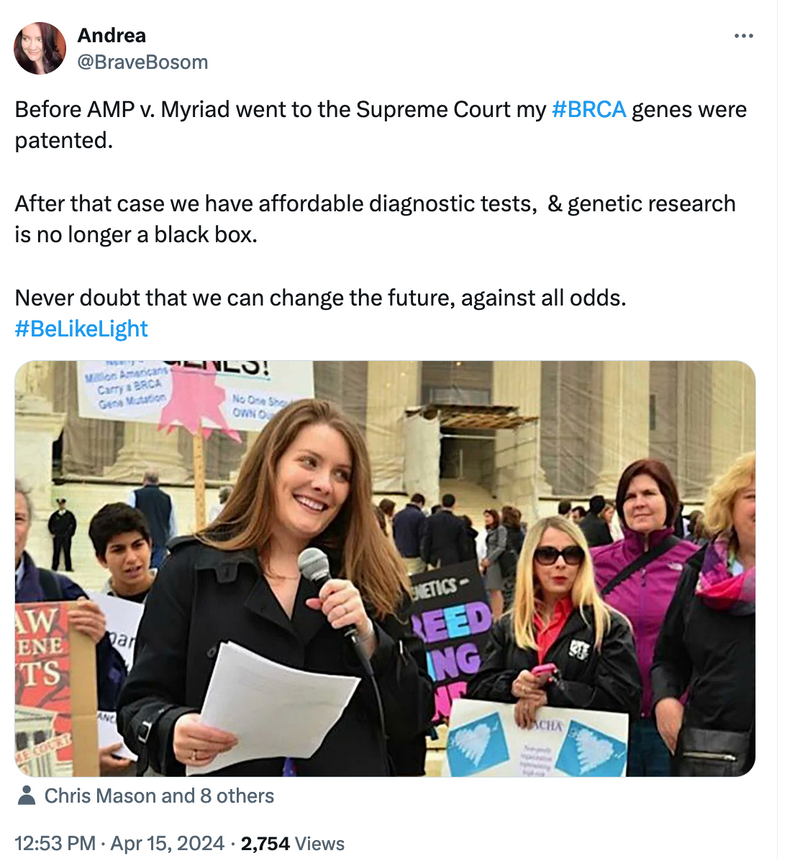Open the three-dot more options menu
This screenshot has height=860, width=800.
743,36
